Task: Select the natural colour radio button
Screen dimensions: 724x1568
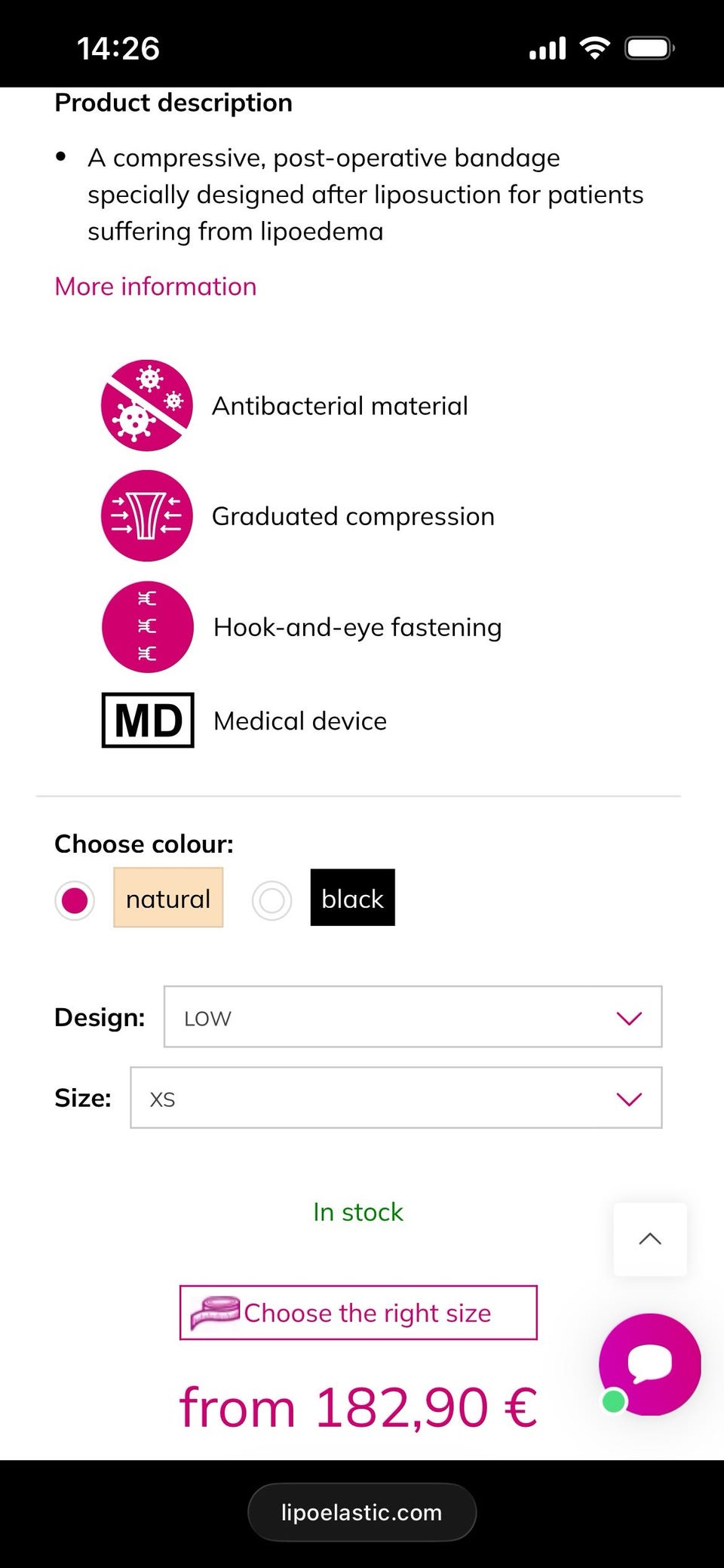Action: coord(75,900)
